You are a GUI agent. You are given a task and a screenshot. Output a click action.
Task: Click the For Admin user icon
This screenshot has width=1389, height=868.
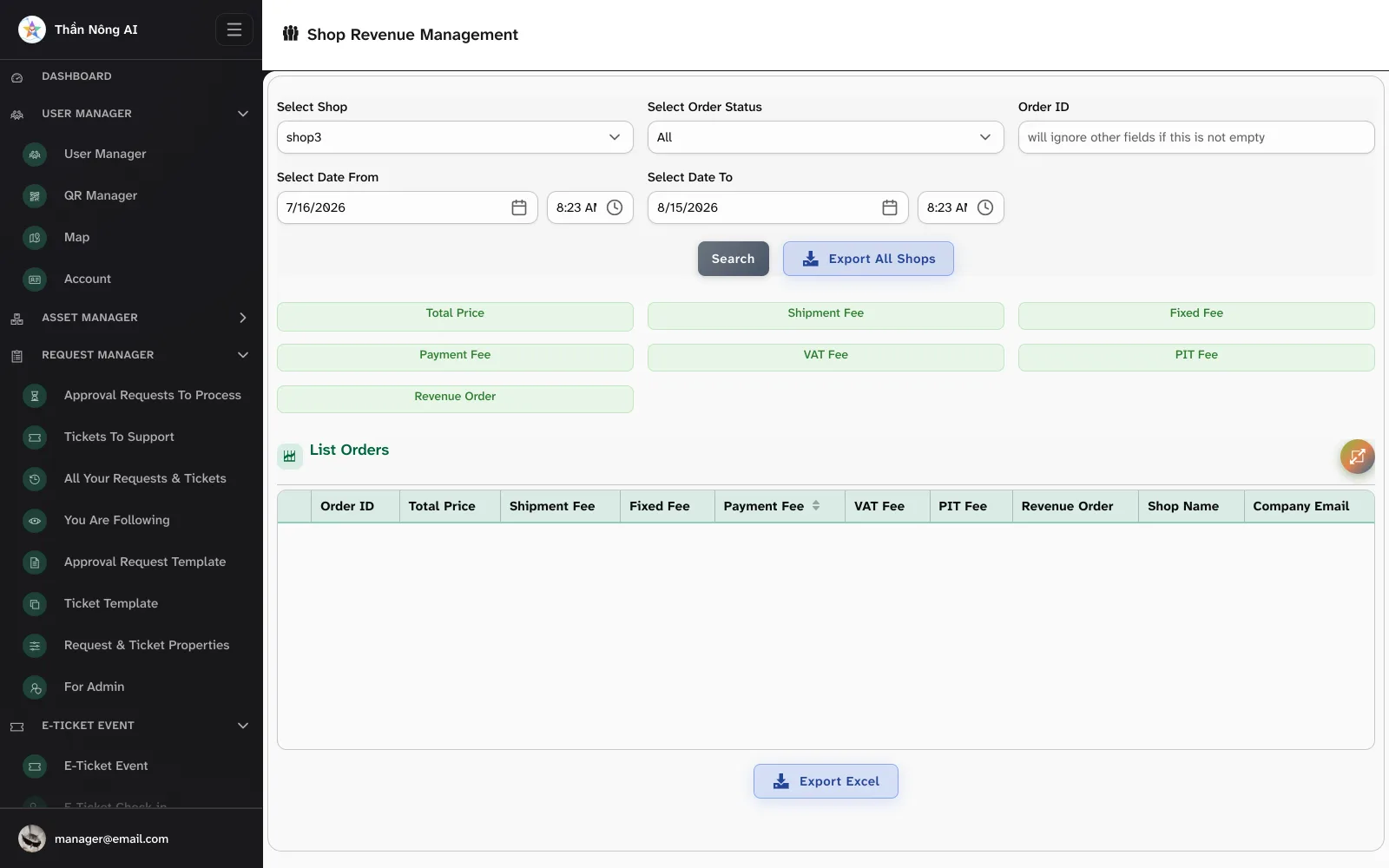point(35,687)
